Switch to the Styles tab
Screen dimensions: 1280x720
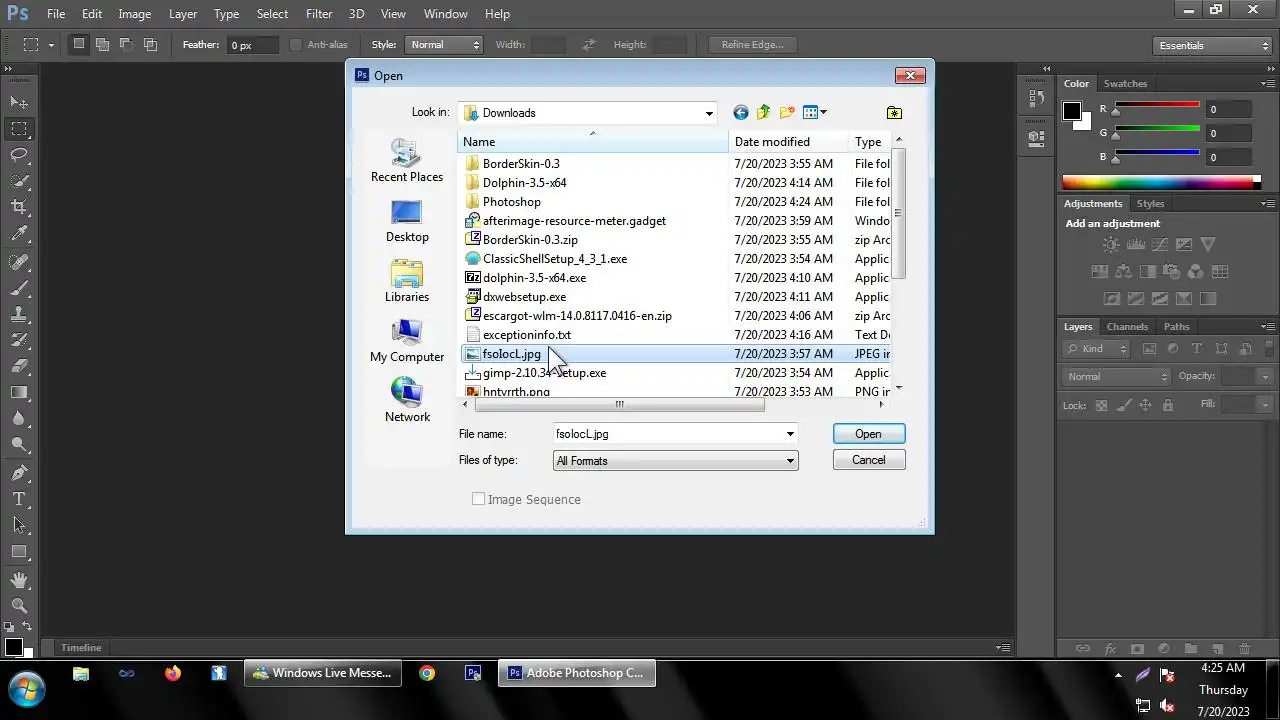[1151, 204]
